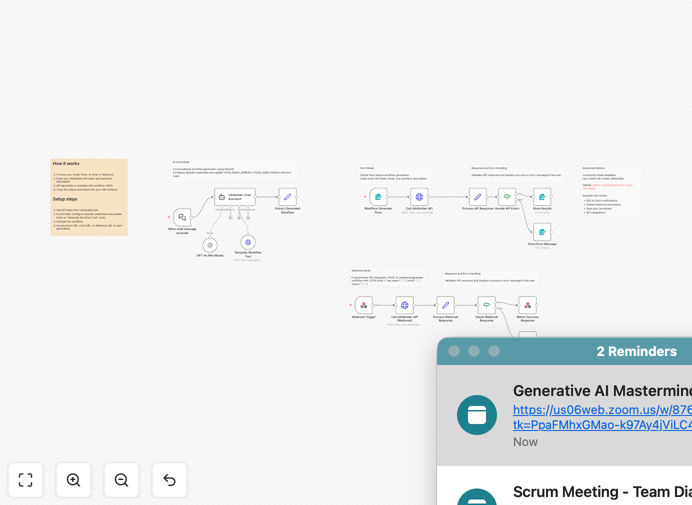
Task: Click the Now timestamp on first reminder
Action: tap(525, 442)
